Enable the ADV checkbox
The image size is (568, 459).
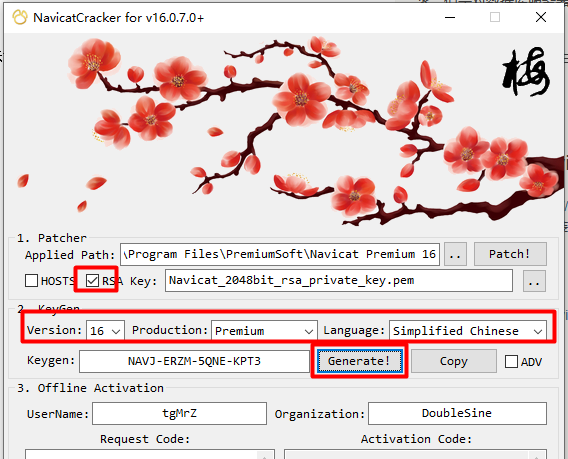(x=511, y=362)
